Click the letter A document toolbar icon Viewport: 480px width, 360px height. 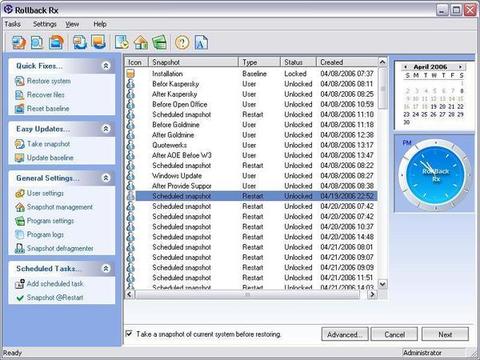point(201,42)
